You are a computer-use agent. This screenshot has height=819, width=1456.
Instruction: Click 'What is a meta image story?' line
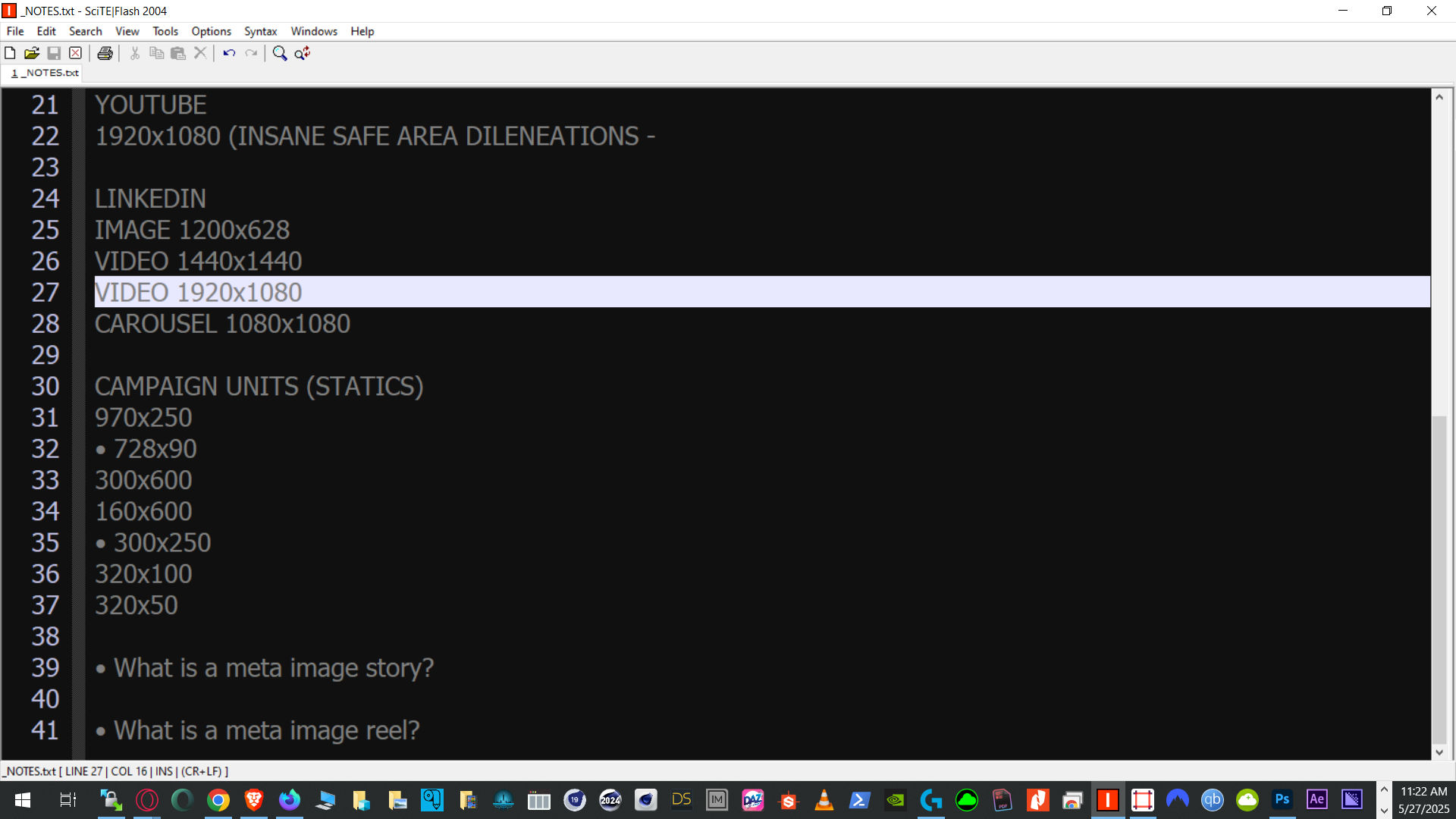point(264,667)
